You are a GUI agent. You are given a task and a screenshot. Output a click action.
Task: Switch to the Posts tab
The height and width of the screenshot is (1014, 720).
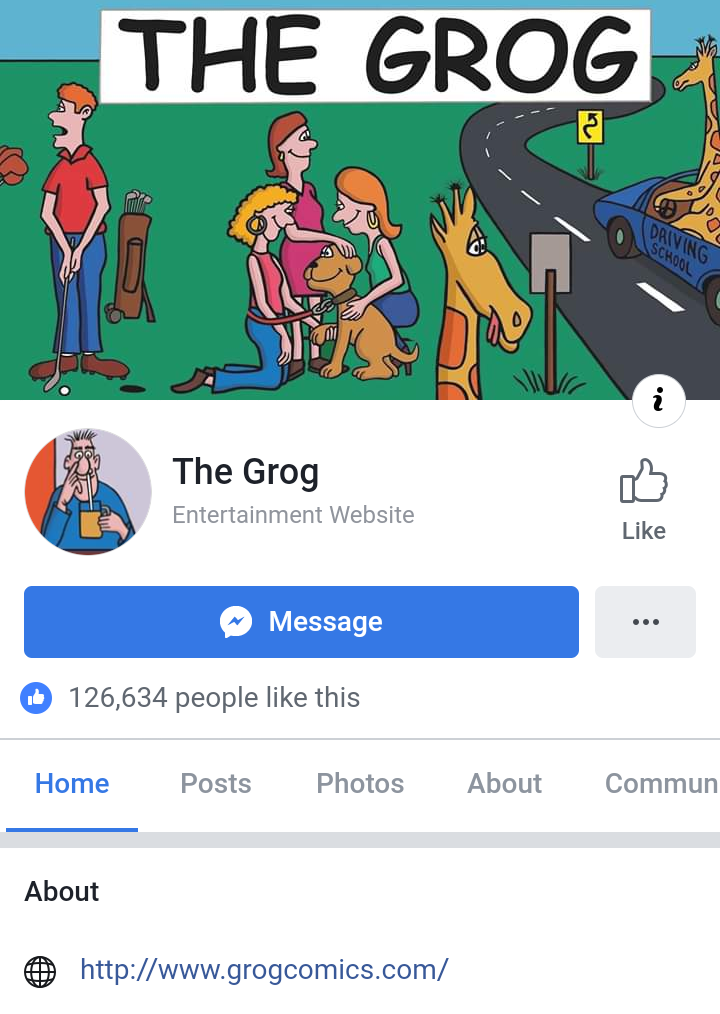(x=215, y=784)
